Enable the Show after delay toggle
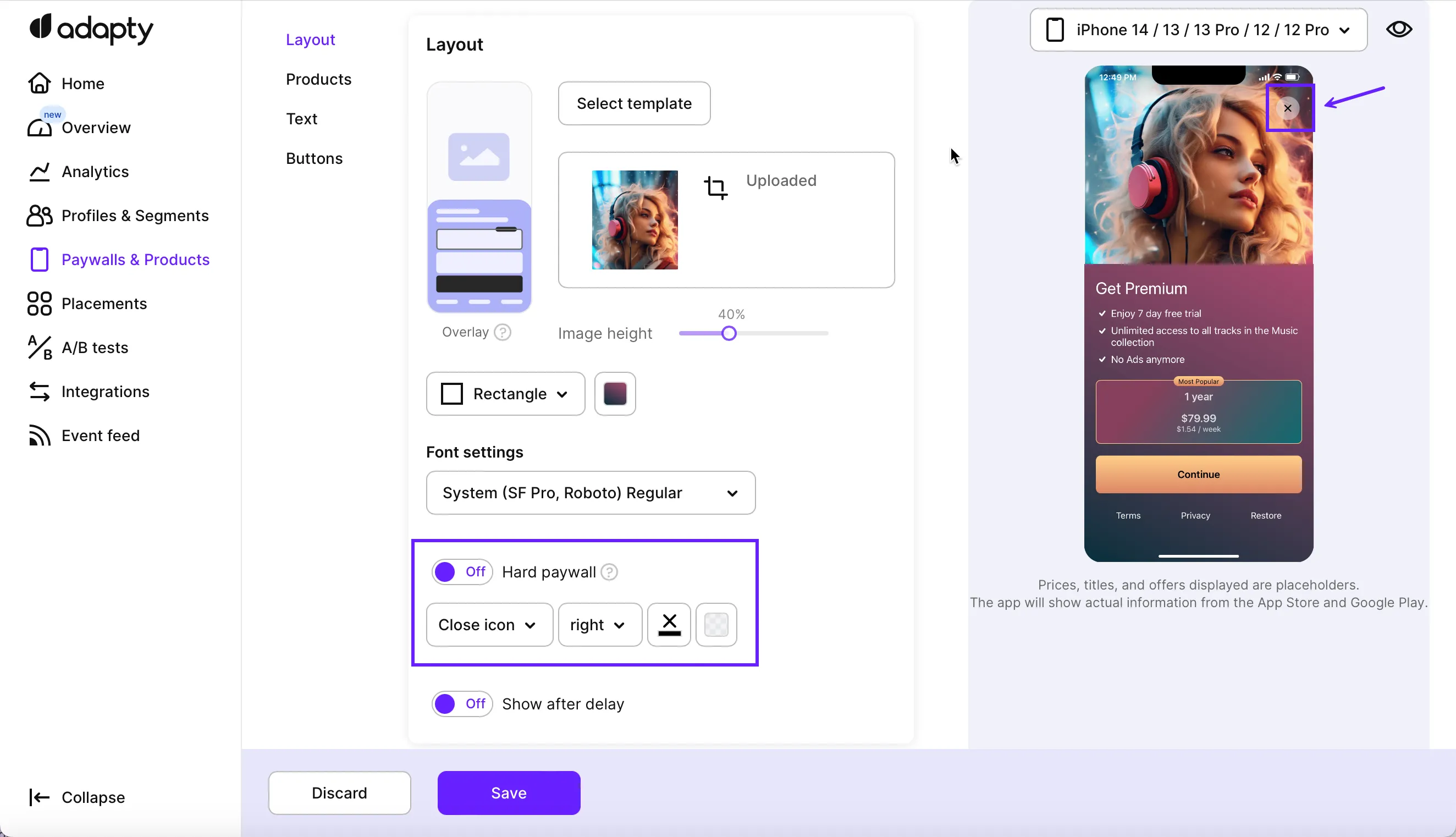Viewport: 1456px width, 837px height. (x=461, y=703)
